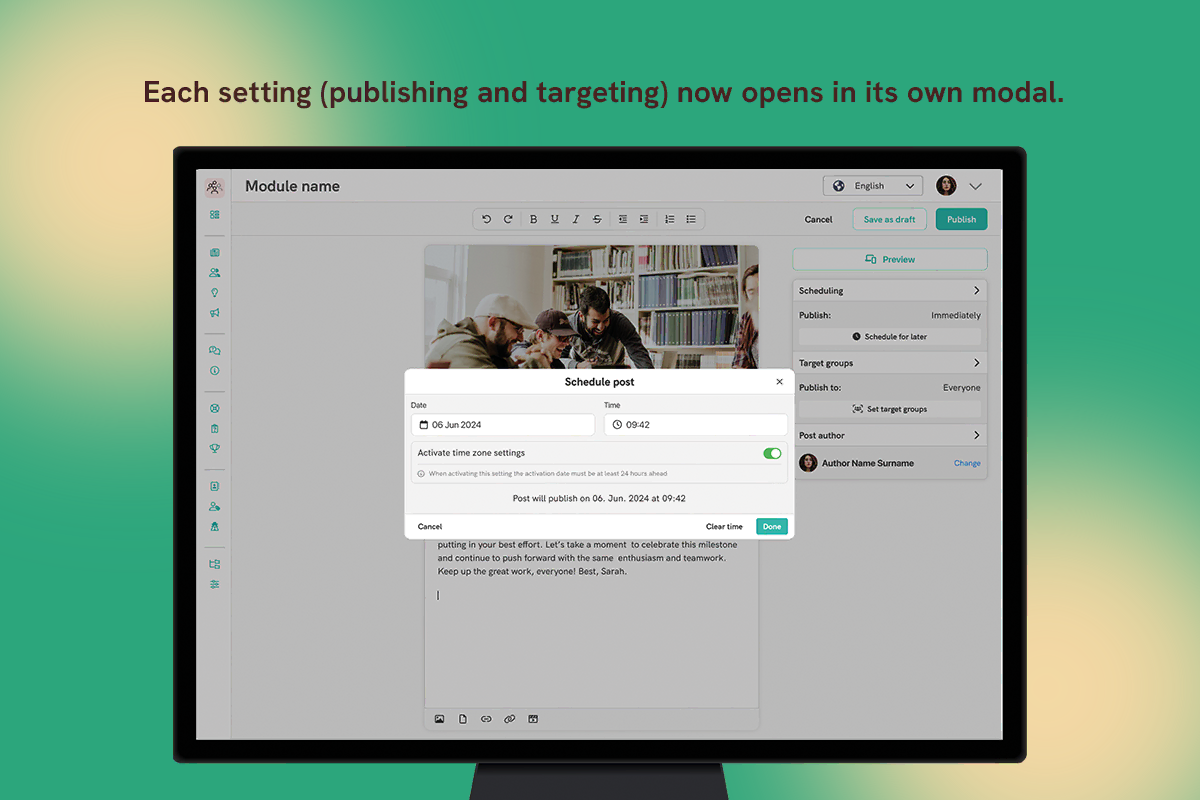Click the undo icon in editor toolbar
This screenshot has width=1200, height=800.
click(x=487, y=219)
